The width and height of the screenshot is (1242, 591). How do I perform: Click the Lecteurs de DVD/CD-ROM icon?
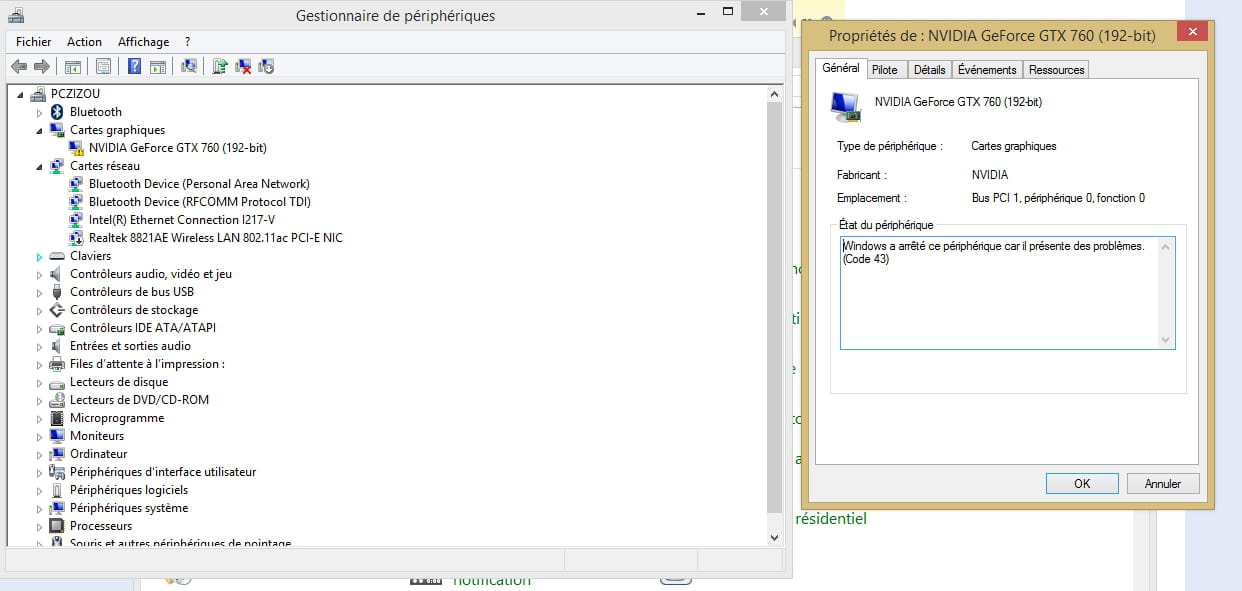(57, 400)
